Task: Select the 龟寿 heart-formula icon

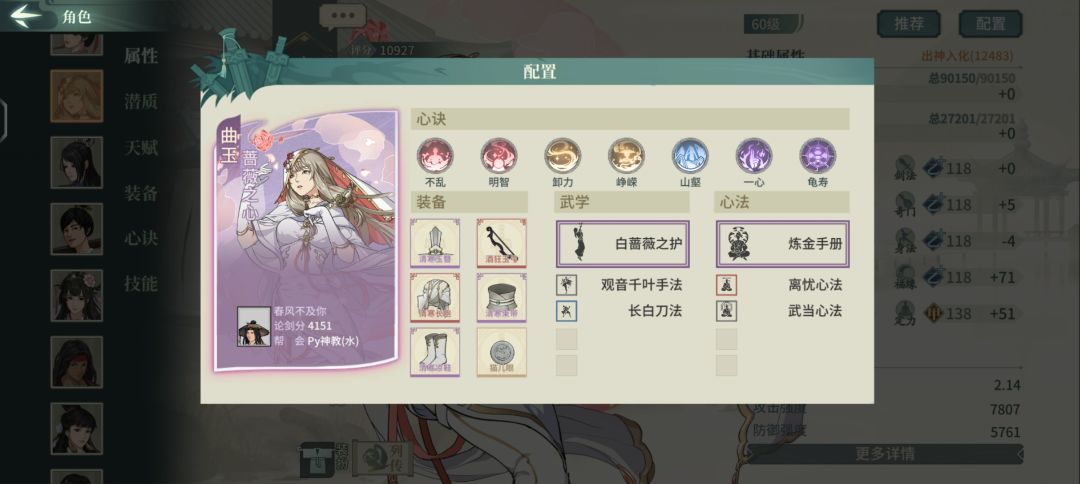Action: point(818,156)
